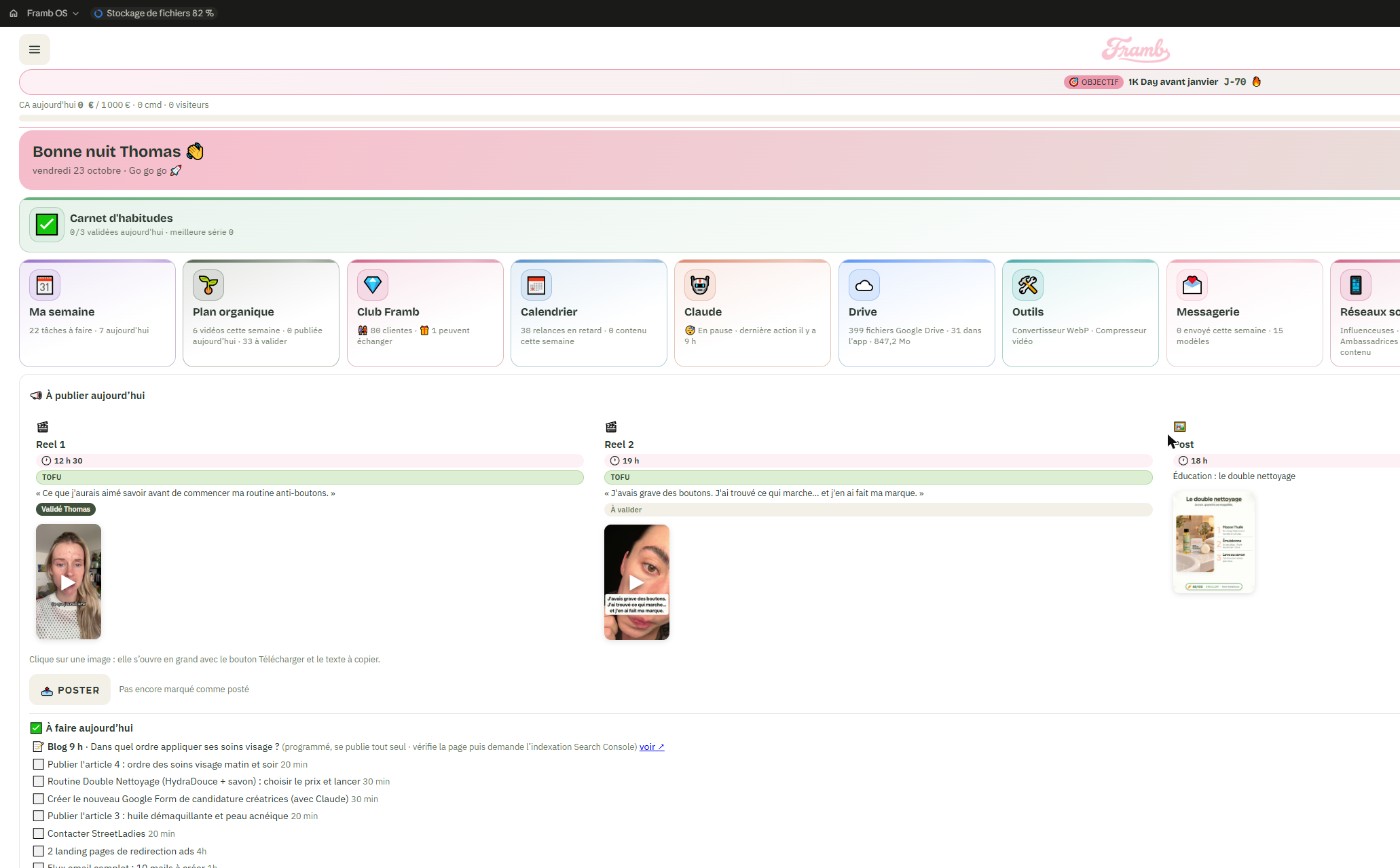
Task: Expand the Framb OS dropdown
Action: [52, 13]
